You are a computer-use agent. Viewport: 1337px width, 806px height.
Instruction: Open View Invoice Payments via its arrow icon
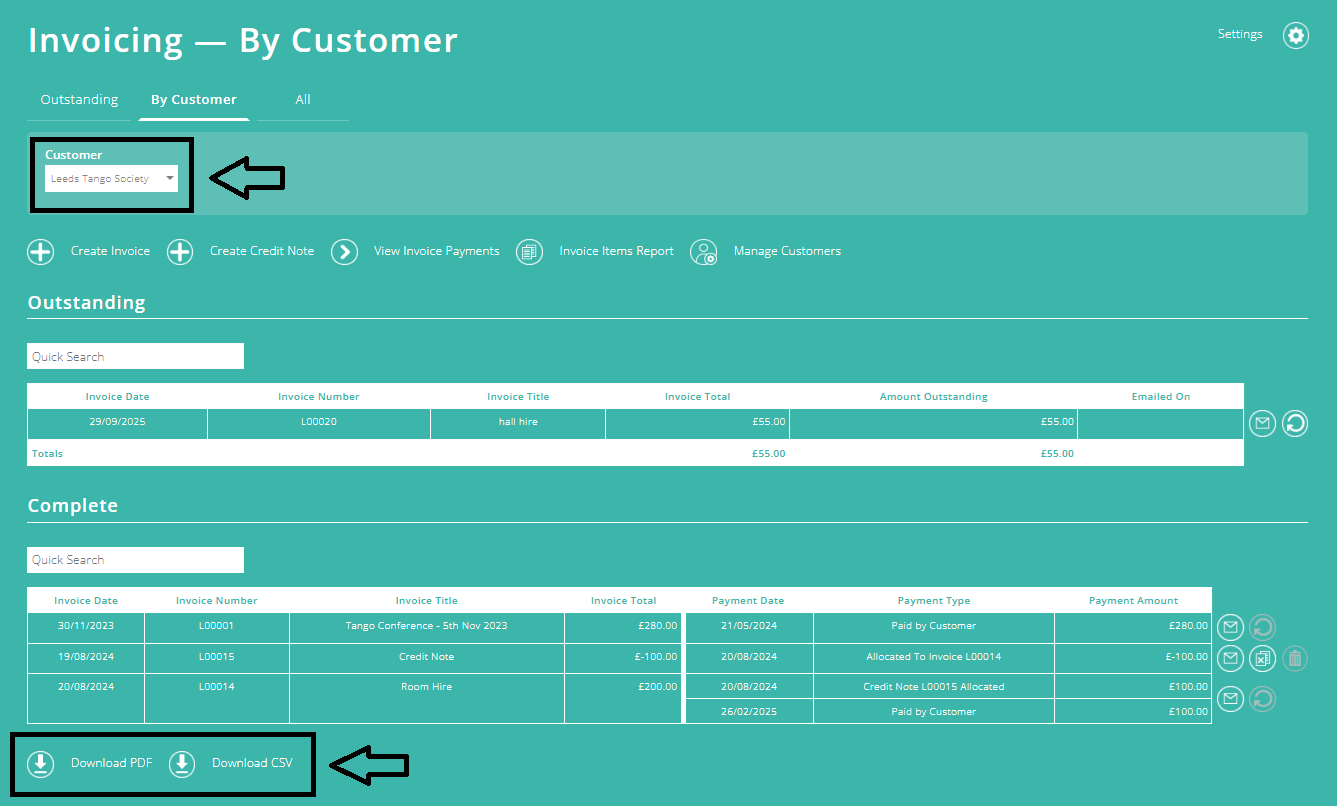coord(344,251)
